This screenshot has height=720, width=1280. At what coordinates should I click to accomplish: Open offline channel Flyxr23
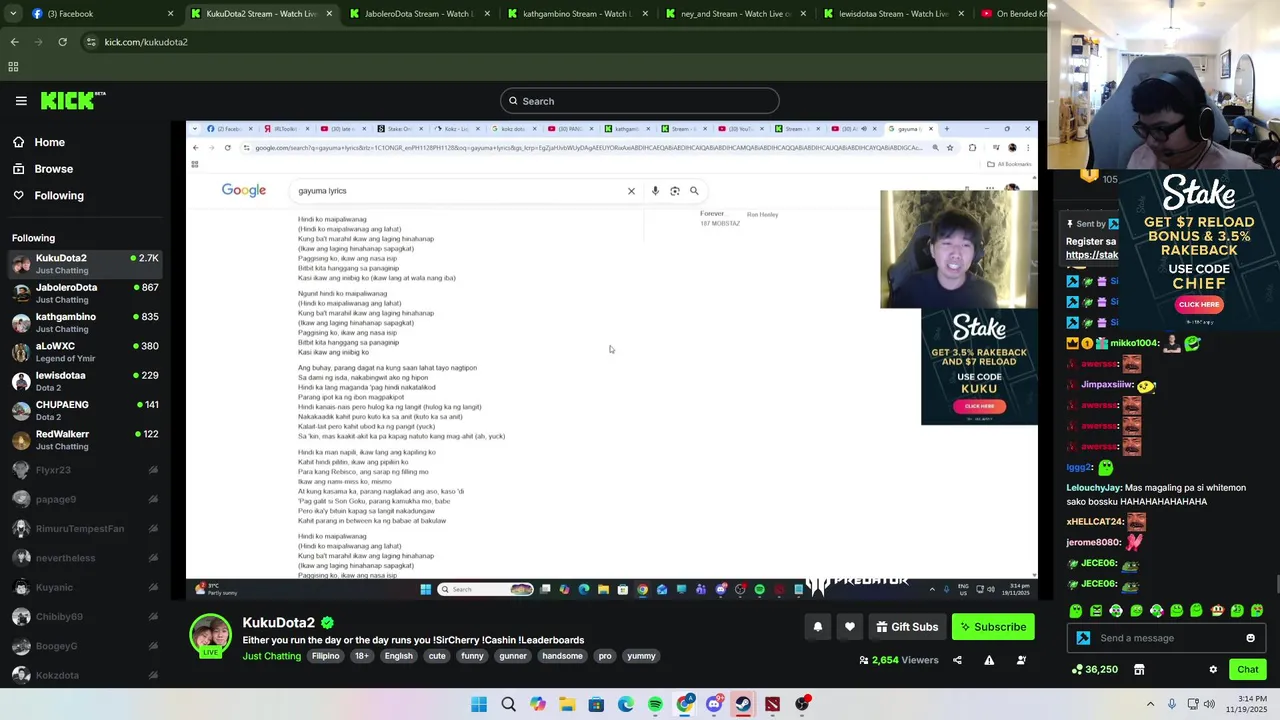pos(85,470)
